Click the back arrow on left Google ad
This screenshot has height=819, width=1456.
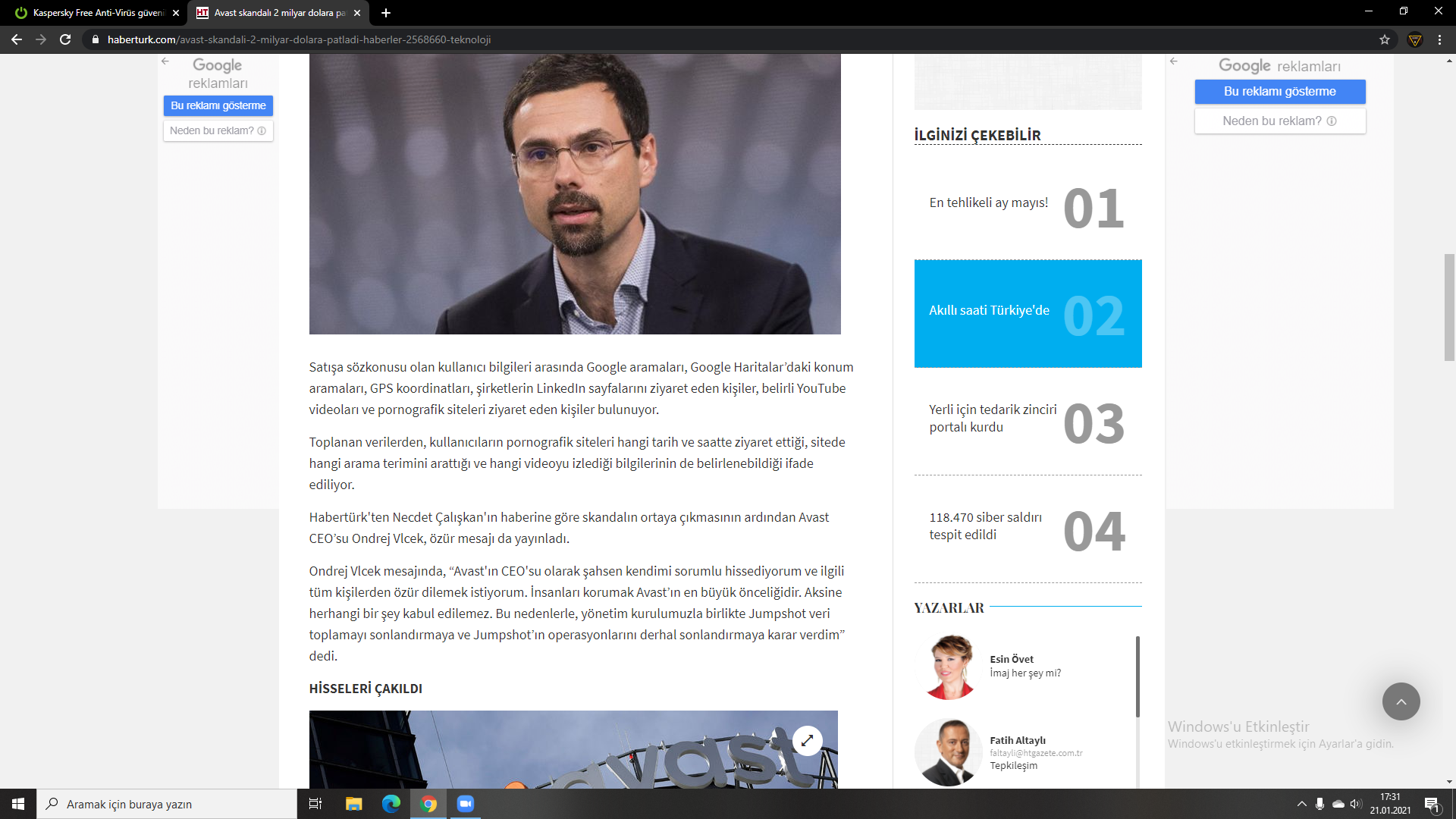(165, 61)
